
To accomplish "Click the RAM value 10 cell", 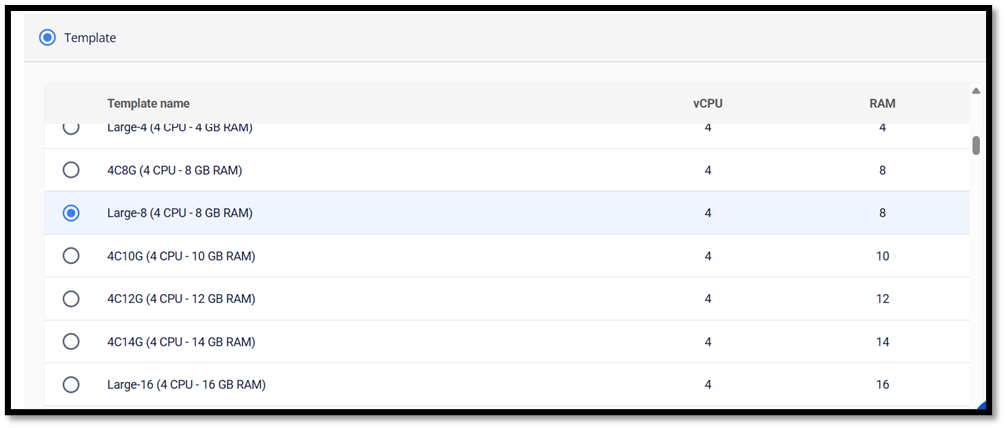I will (x=882, y=256).
